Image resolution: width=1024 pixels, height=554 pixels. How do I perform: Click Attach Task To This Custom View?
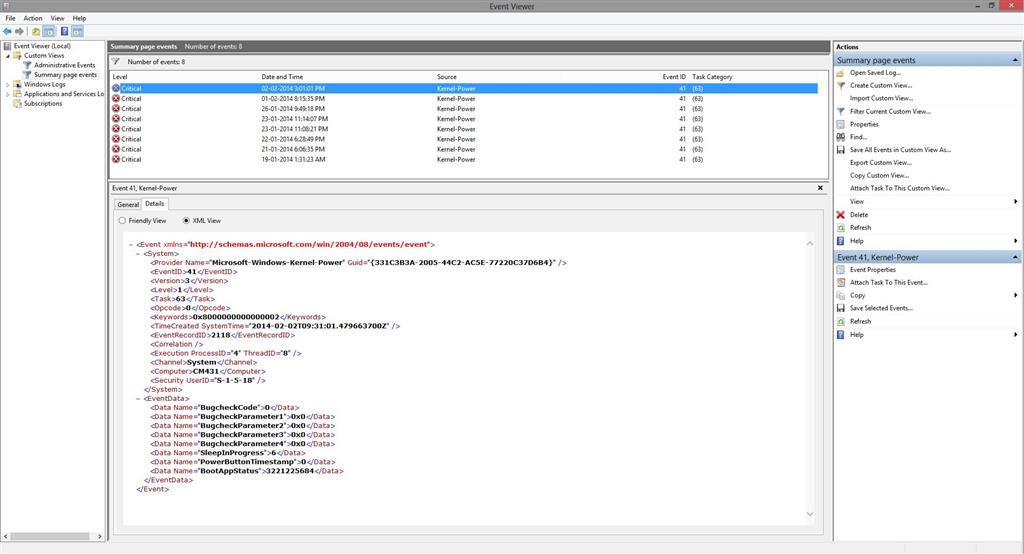point(900,188)
